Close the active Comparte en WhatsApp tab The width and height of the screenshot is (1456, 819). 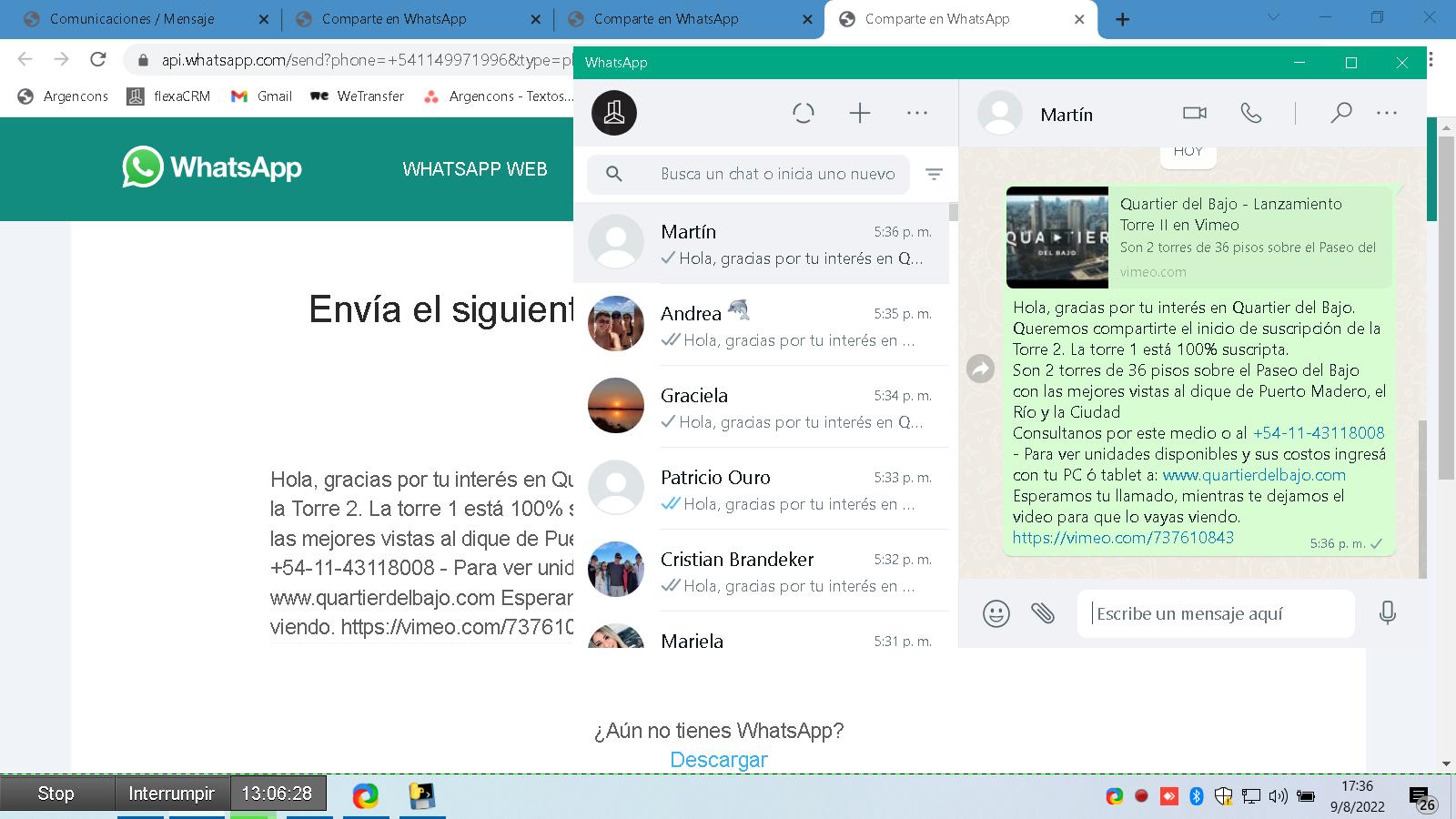[x=1079, y=19]
